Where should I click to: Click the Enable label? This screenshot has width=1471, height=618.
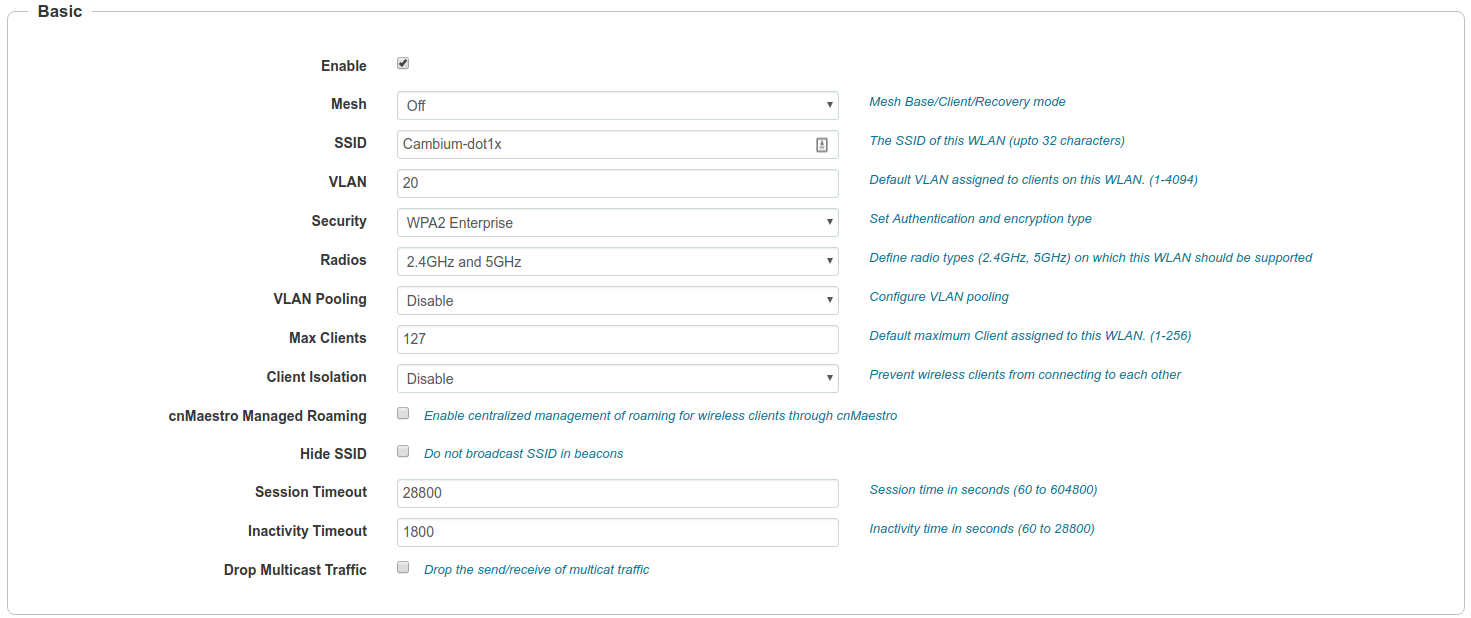click(343, 66)
